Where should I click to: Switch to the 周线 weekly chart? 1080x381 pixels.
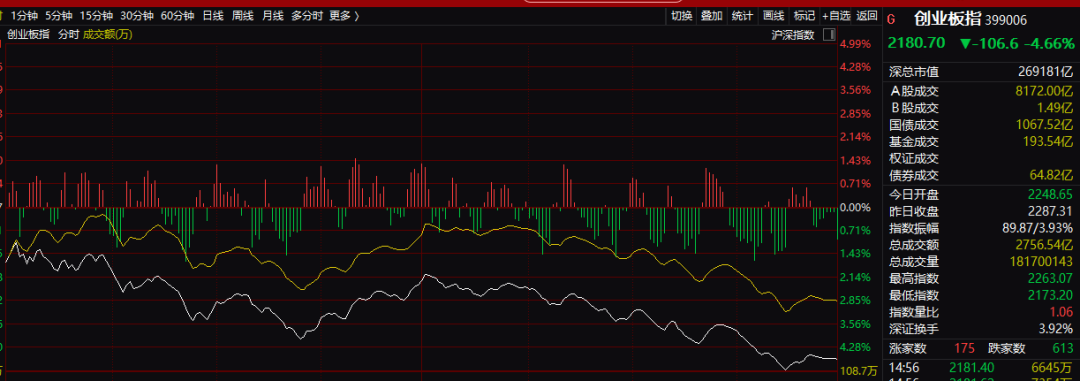[242, 16]
